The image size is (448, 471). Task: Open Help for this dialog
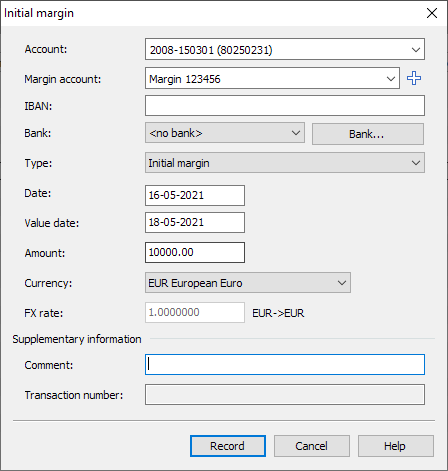(x=396, y=446)
